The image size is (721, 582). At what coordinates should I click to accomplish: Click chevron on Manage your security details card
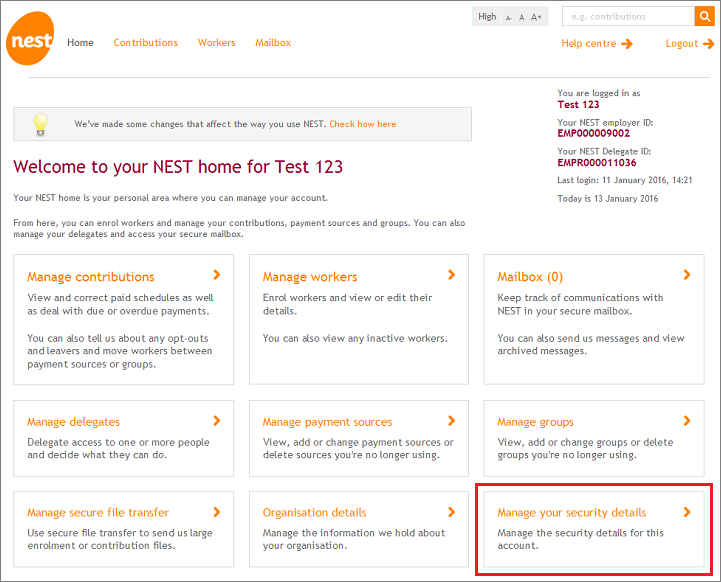click(x=687, y=512)
